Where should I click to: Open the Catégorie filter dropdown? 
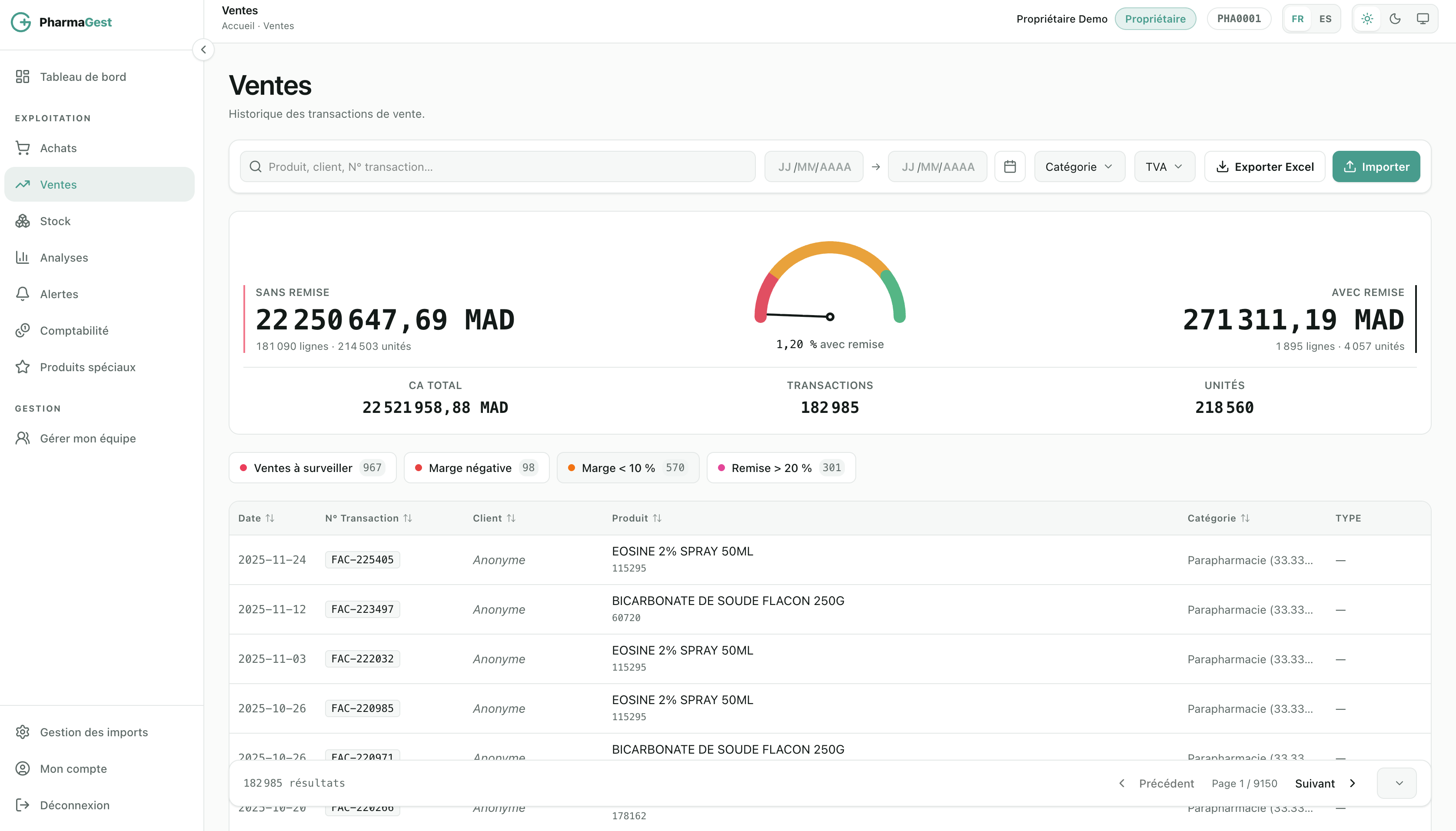point(1079,166)
